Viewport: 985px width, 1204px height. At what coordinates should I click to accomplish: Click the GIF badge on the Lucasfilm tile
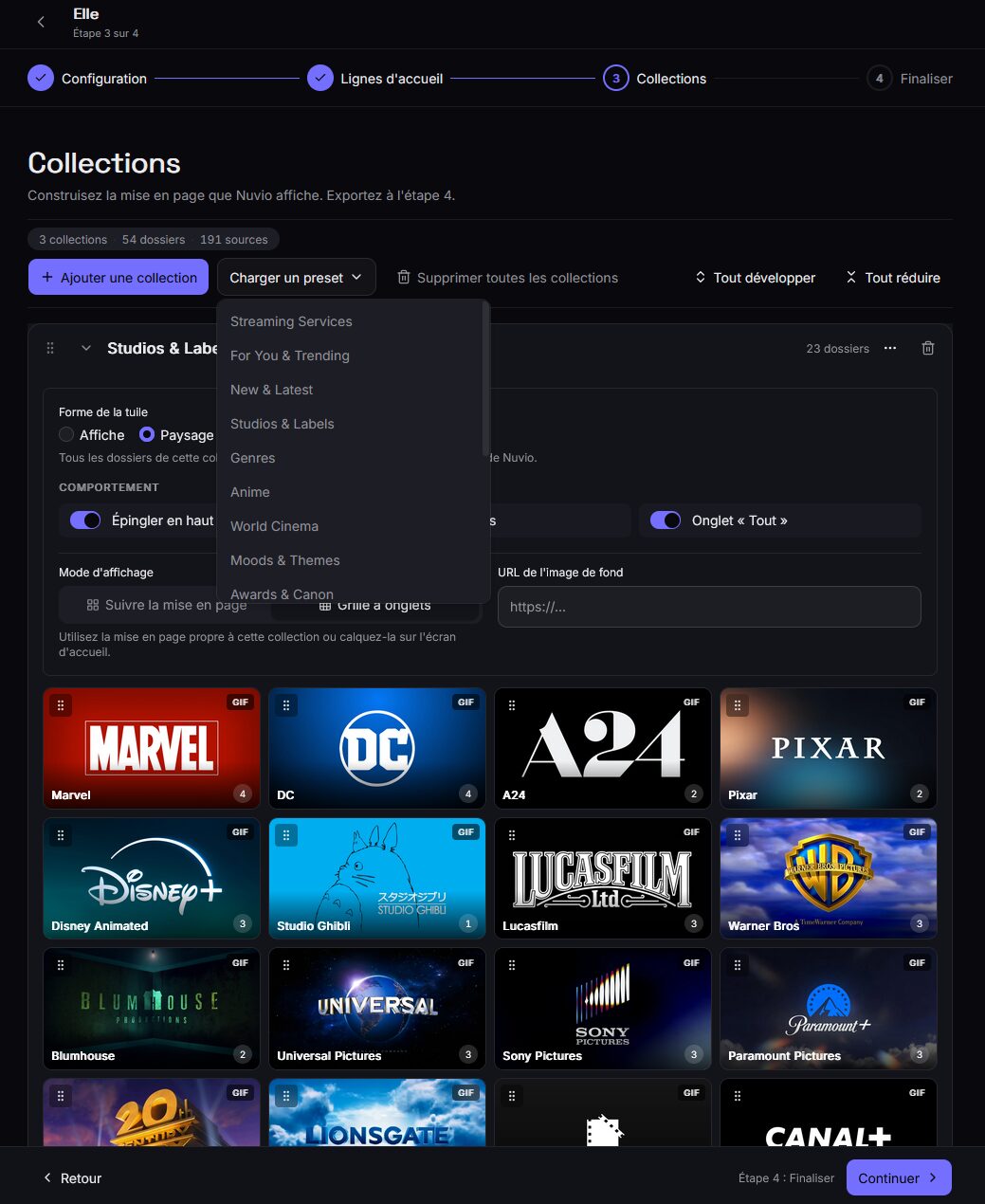pos(691,832)
